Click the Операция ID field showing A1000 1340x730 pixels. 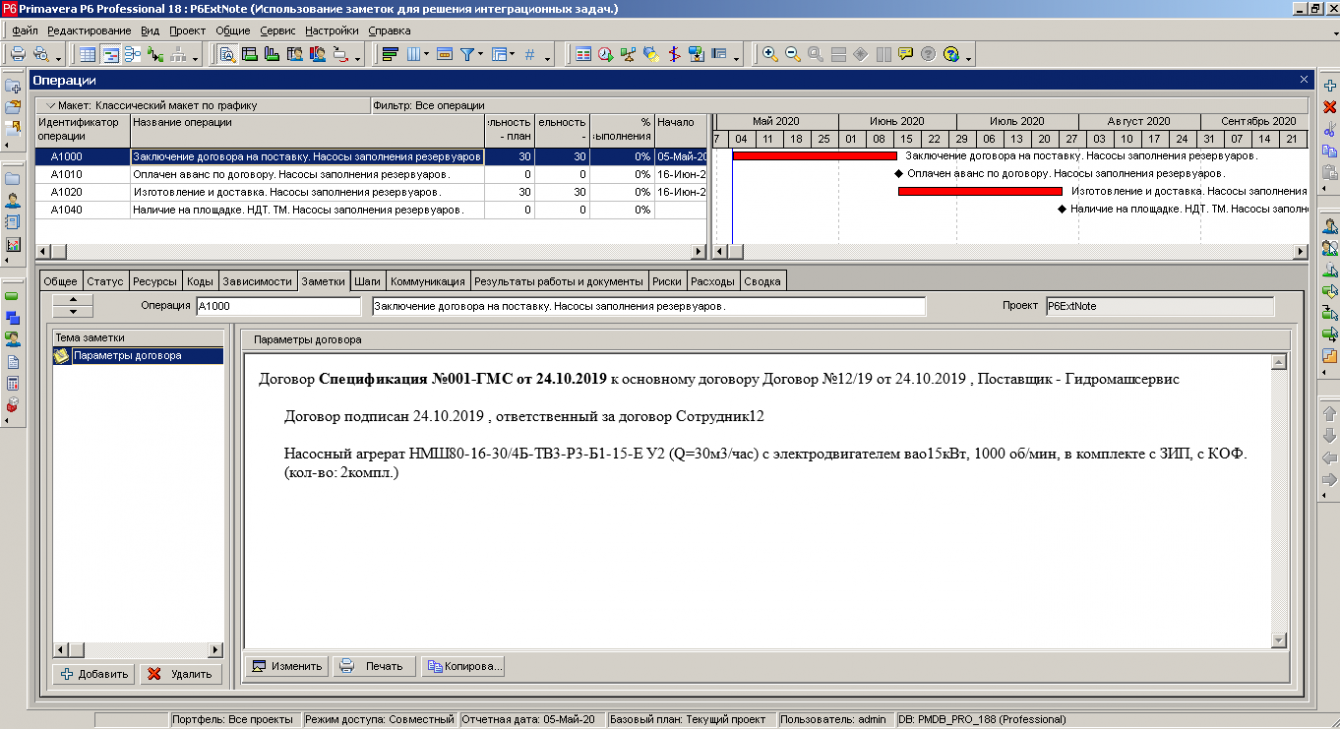pos(278,306)
